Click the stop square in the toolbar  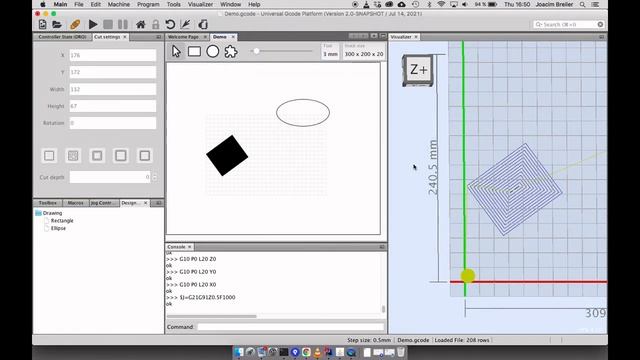click(x=108, y=24)
